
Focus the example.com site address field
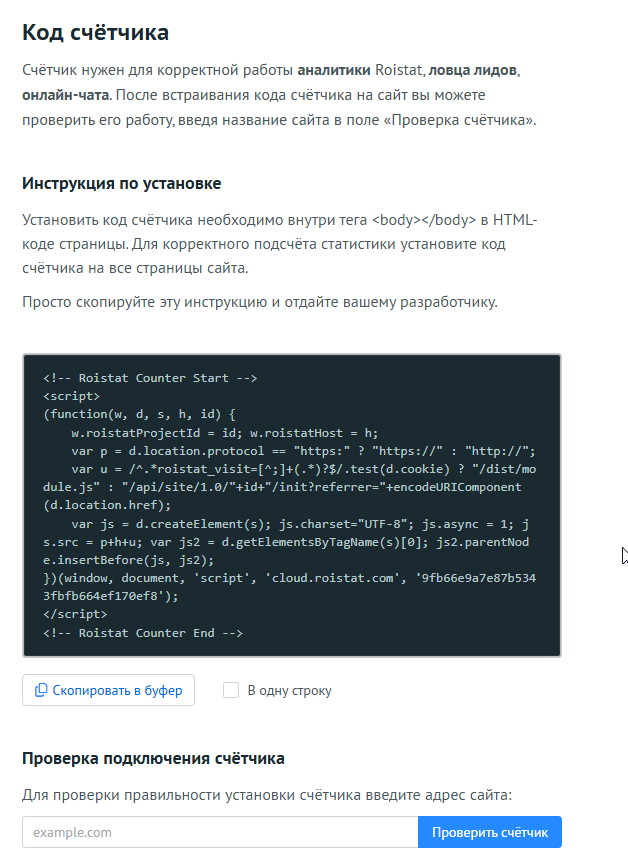(219, 832)
